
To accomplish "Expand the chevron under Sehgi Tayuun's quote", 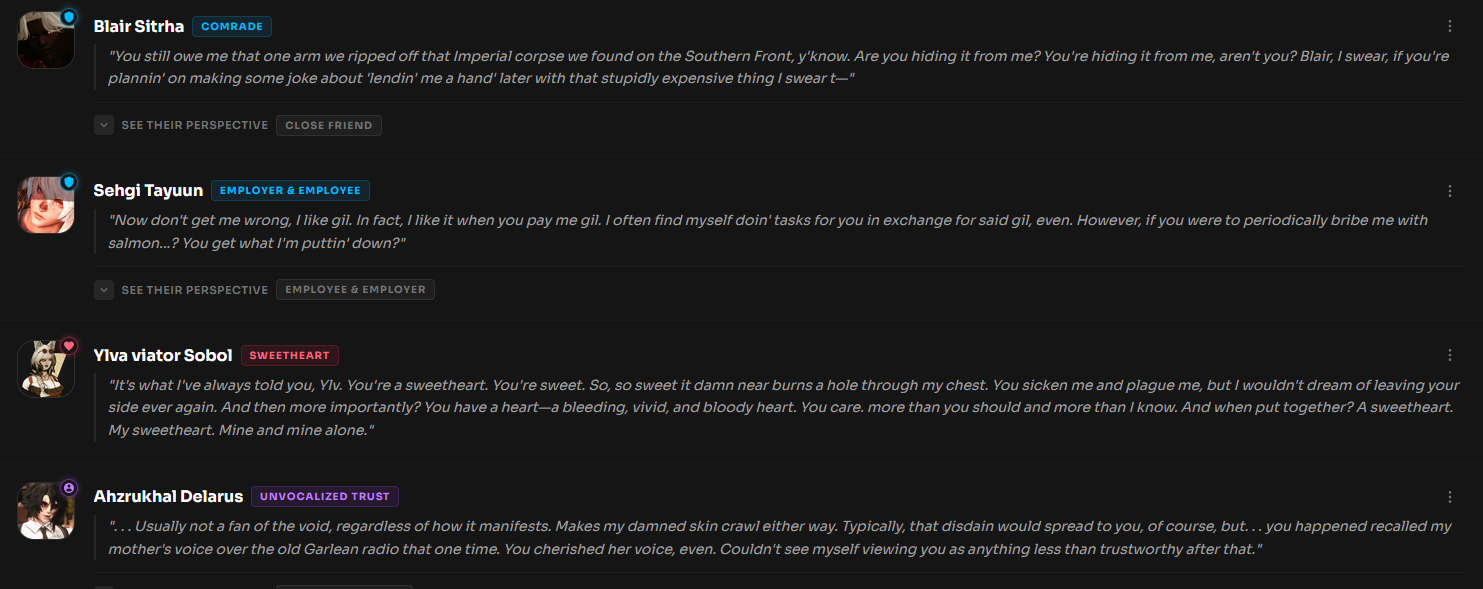I will (104, 290).
